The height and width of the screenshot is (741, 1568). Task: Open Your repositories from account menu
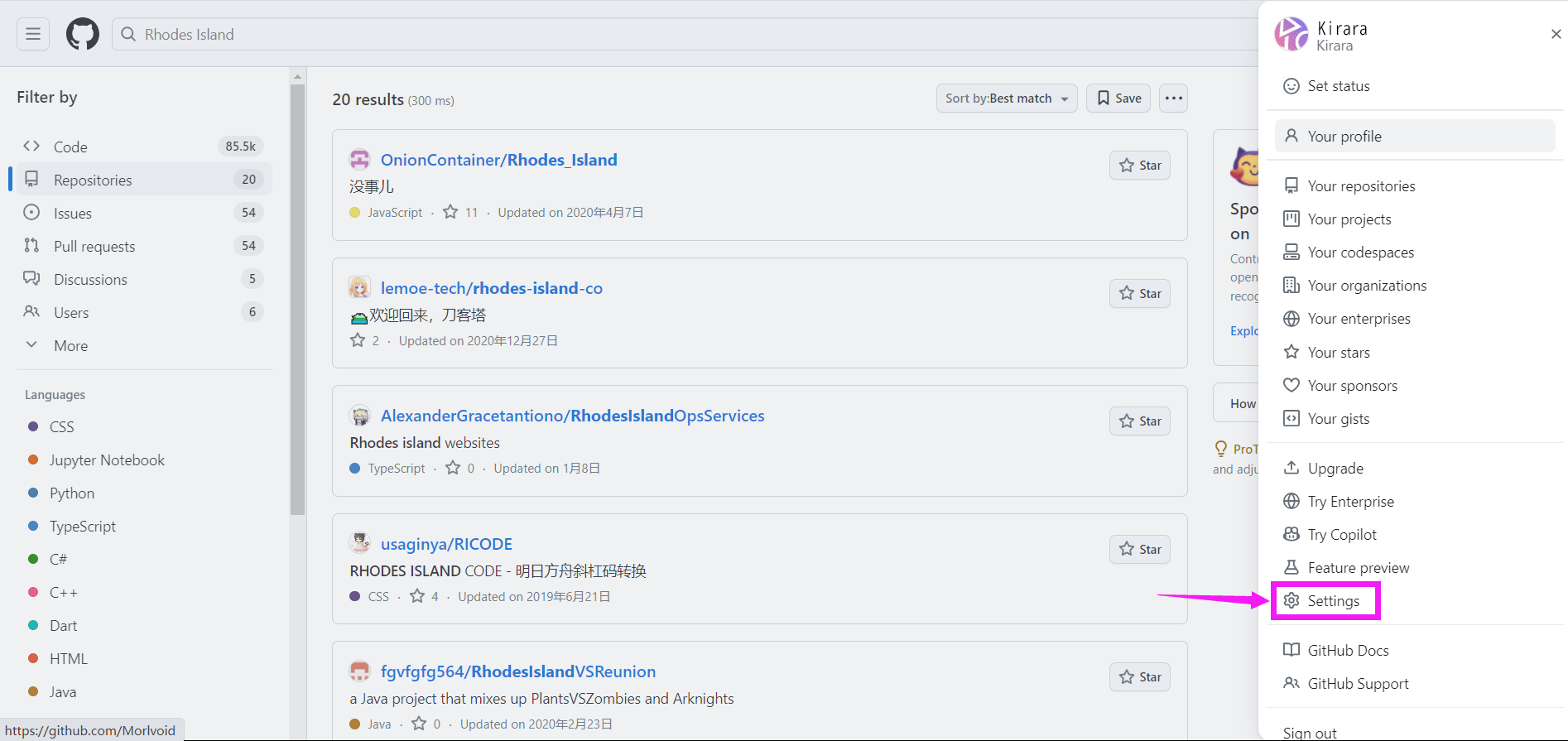click(x=1415, y=186)
